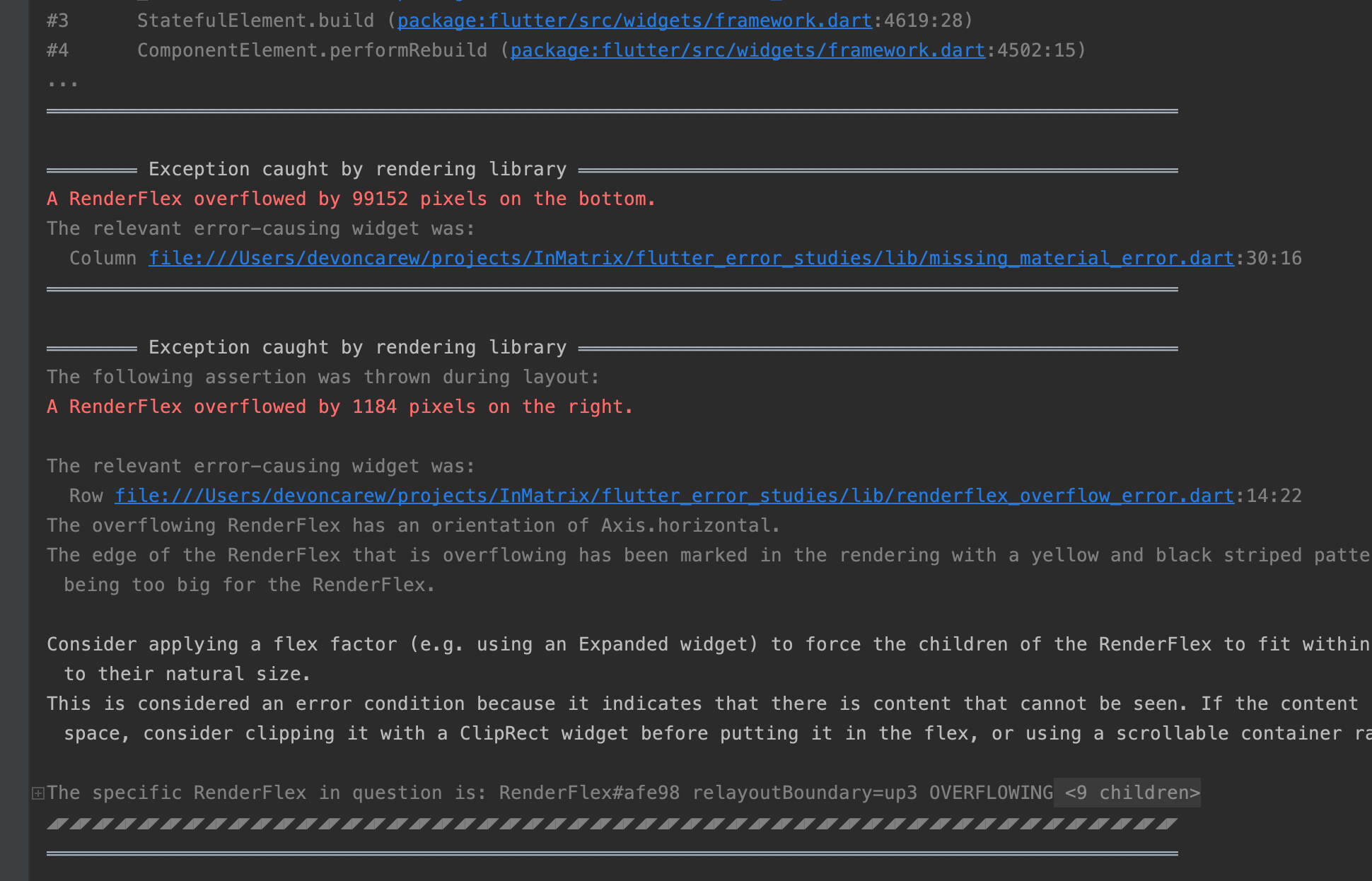Open framework.dart link on ComponentElement.performRebuild line

(x=747, y=51)
